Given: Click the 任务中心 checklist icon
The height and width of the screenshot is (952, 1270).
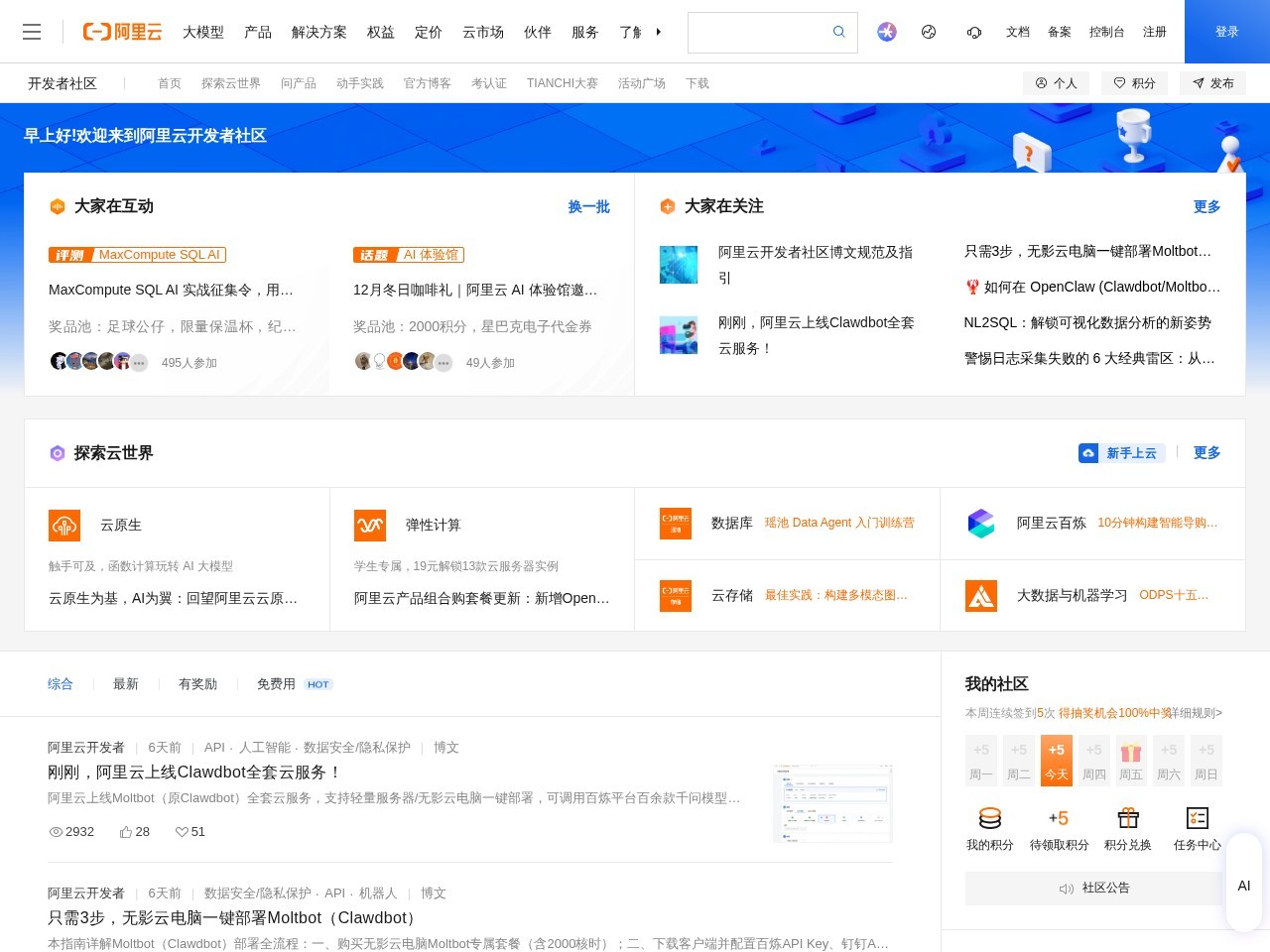Looking at the screenshot, I should tap(1198, 816).
